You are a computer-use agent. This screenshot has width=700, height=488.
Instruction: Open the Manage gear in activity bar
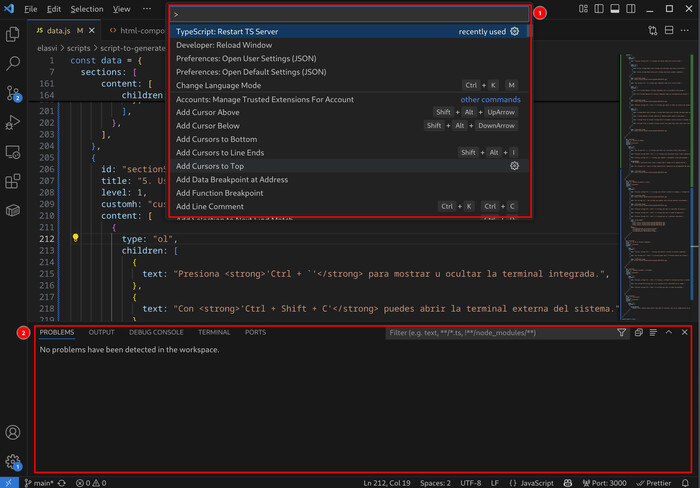[x=13, y=462]
